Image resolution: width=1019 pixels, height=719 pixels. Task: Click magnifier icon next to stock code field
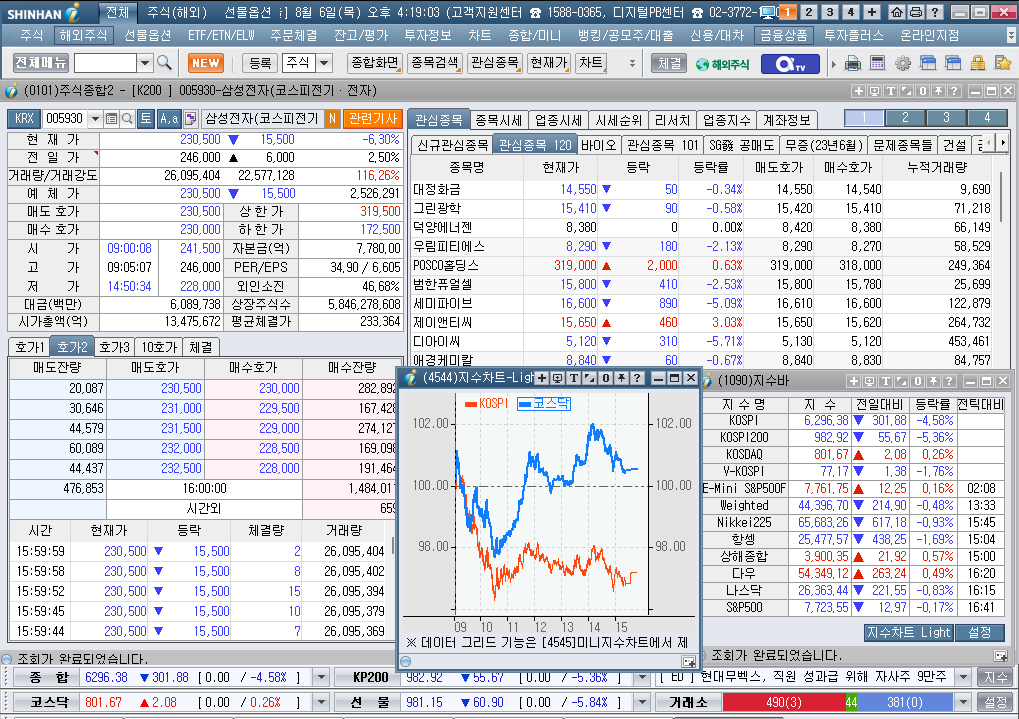(127, 119)
